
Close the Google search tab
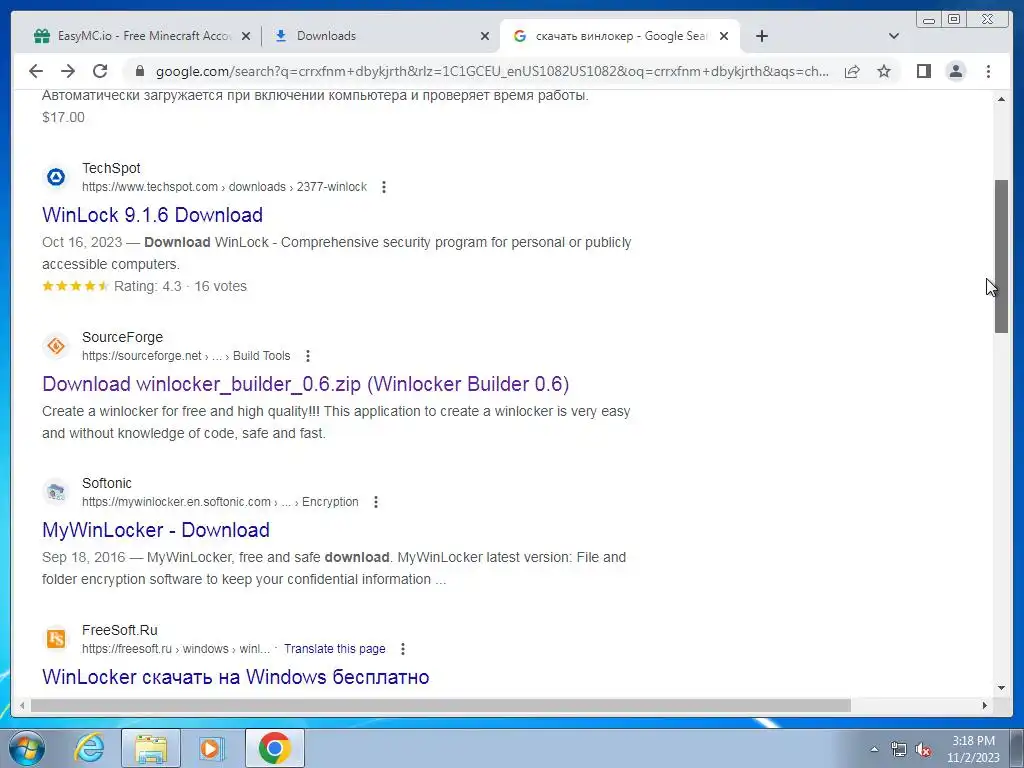point(724,36)
